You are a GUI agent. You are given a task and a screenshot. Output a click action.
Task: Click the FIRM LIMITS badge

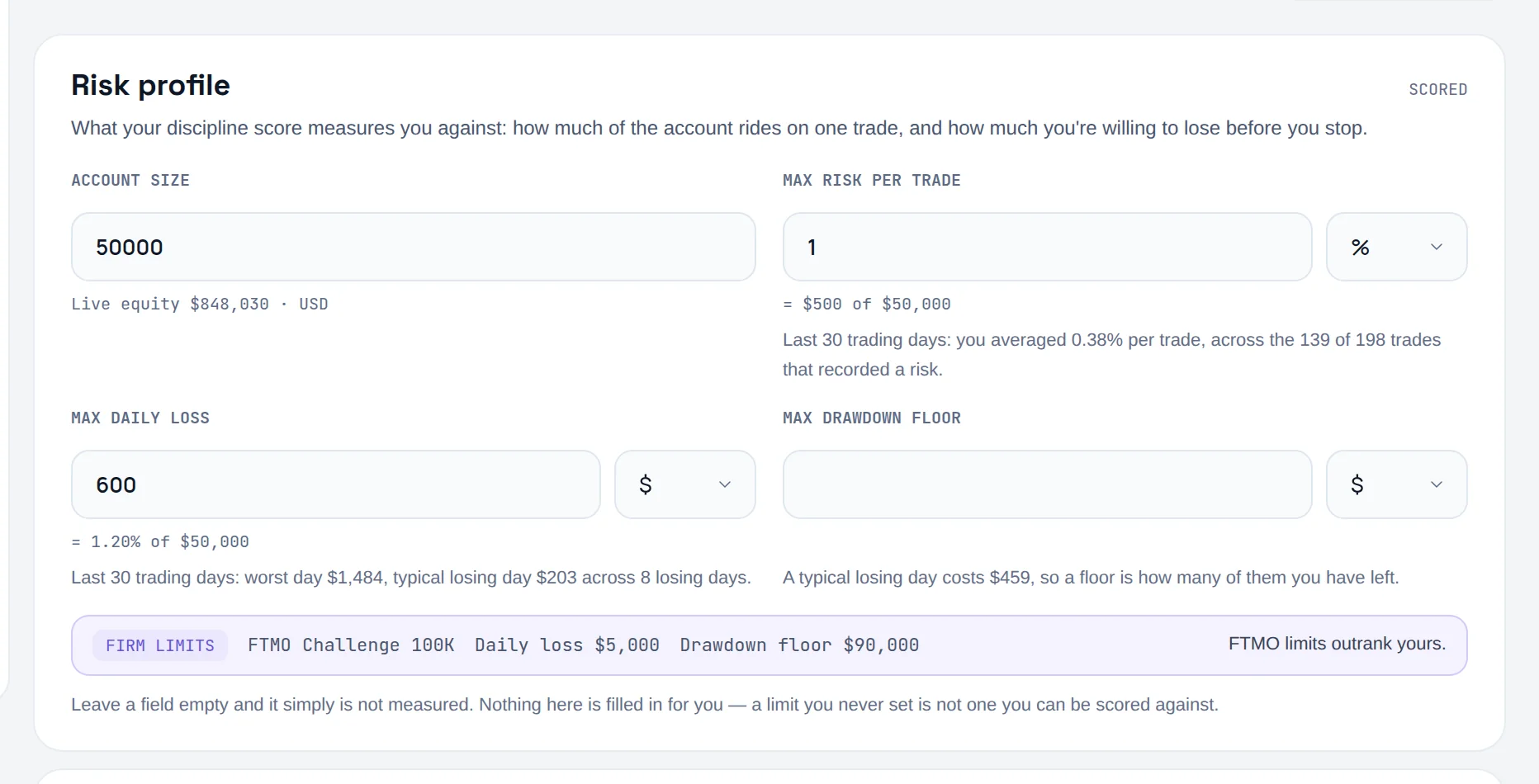(160, 645)
